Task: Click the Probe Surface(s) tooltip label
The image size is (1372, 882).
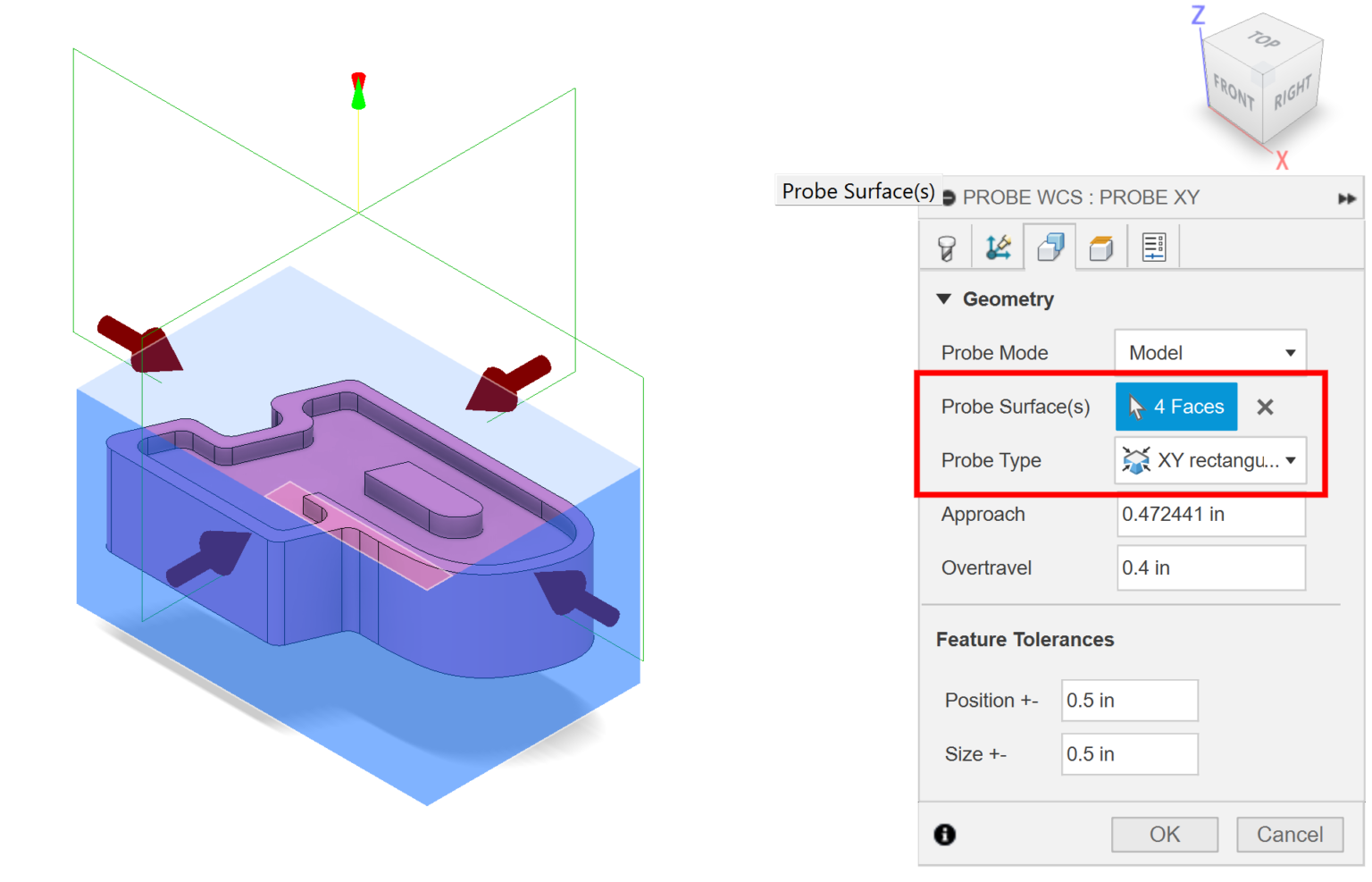Action: [857, 190]
